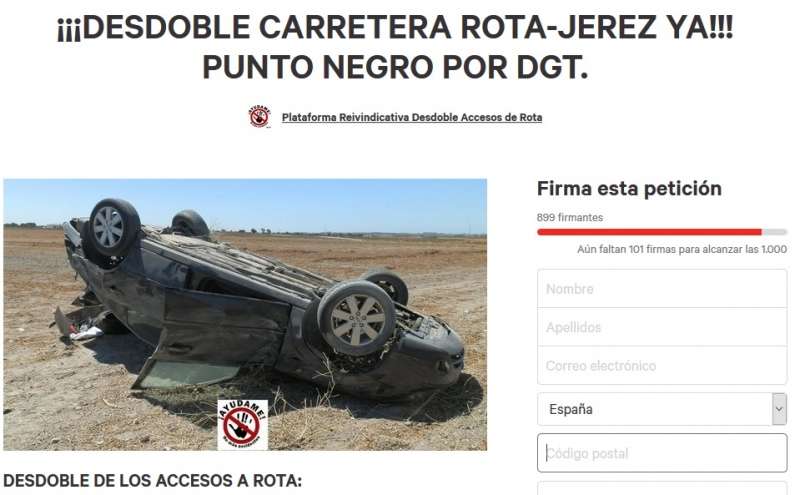Select the Correo electrónico field
The height and width of the screenshot is (495, 800).
point(662,365)
